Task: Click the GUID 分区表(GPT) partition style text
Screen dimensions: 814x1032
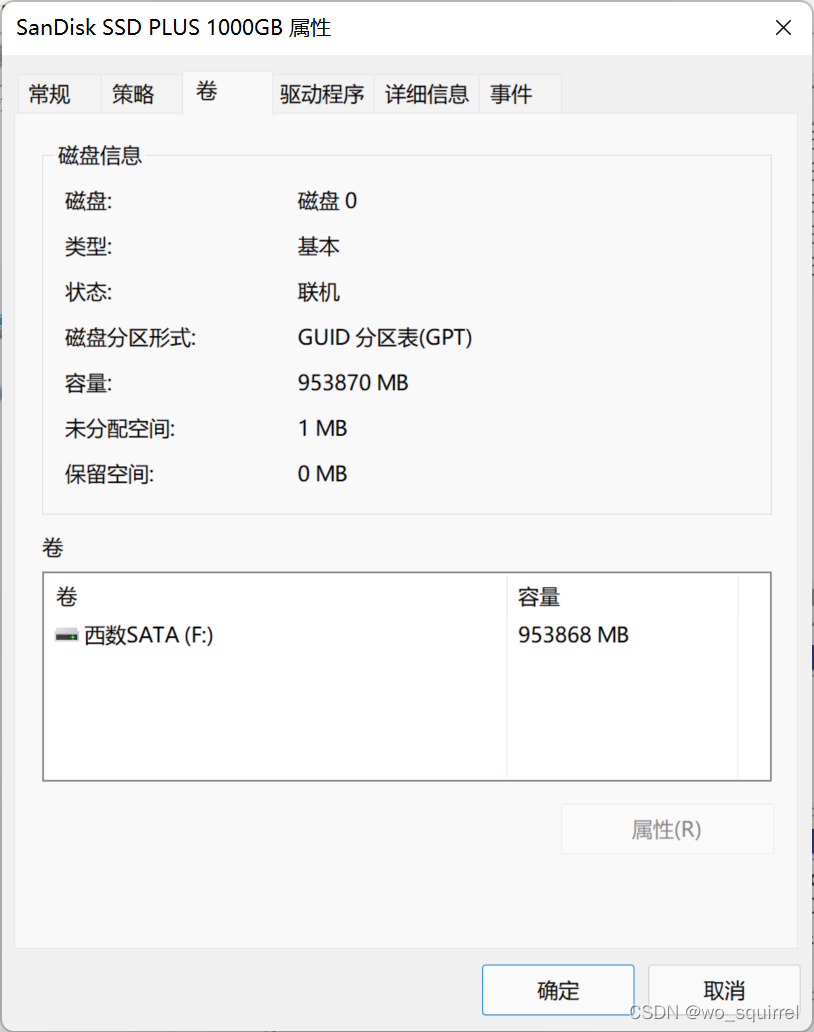Action: pyautogui.click(x=385, y=338)
